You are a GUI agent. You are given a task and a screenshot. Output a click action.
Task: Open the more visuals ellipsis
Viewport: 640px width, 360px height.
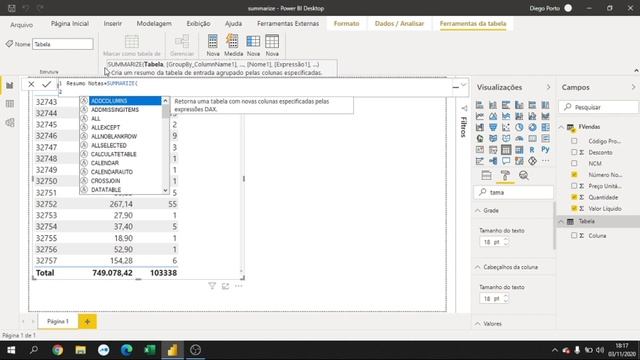pos(545,161)
